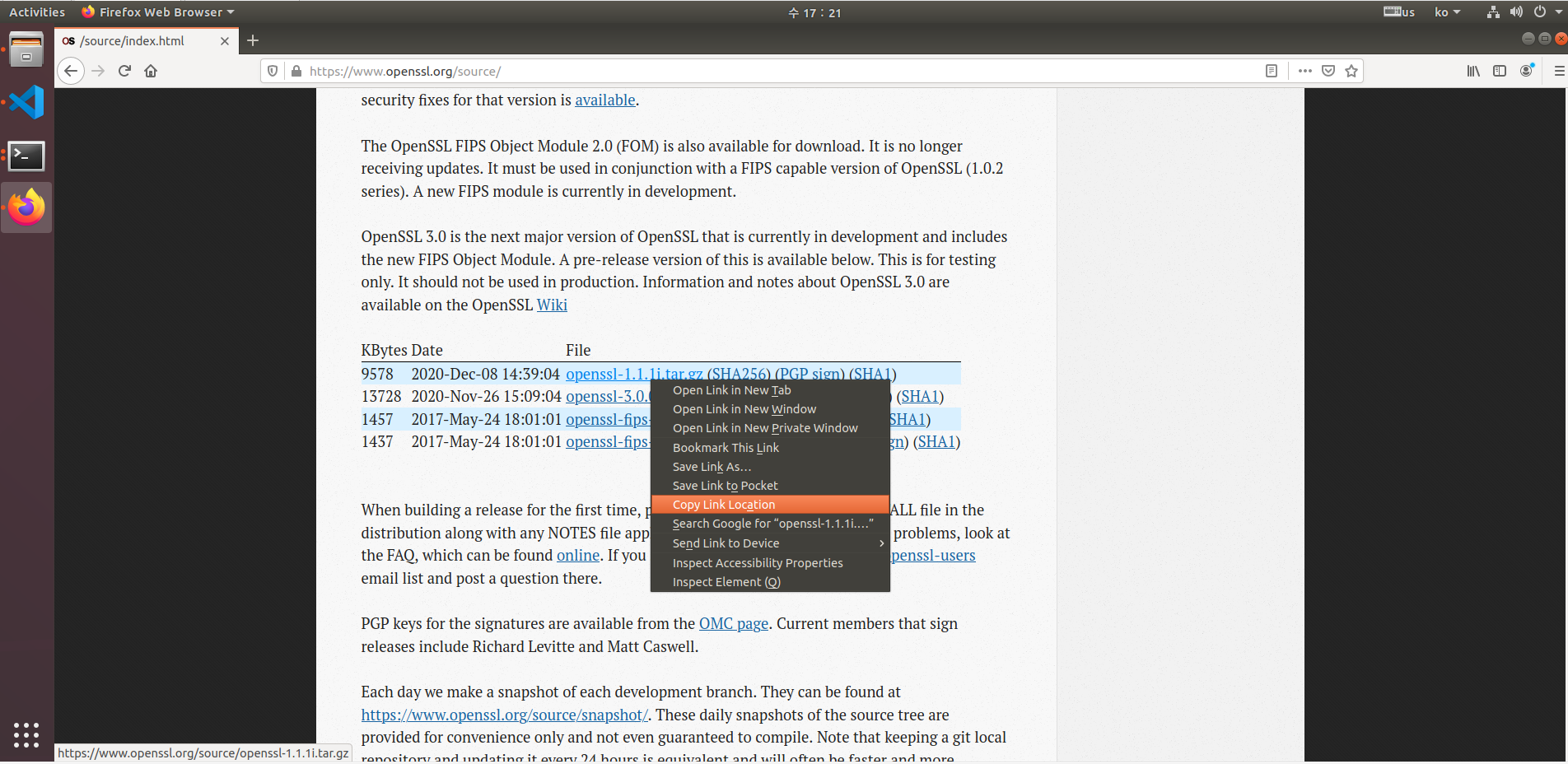Open page actions three-dot menu

pos(1304,71)
